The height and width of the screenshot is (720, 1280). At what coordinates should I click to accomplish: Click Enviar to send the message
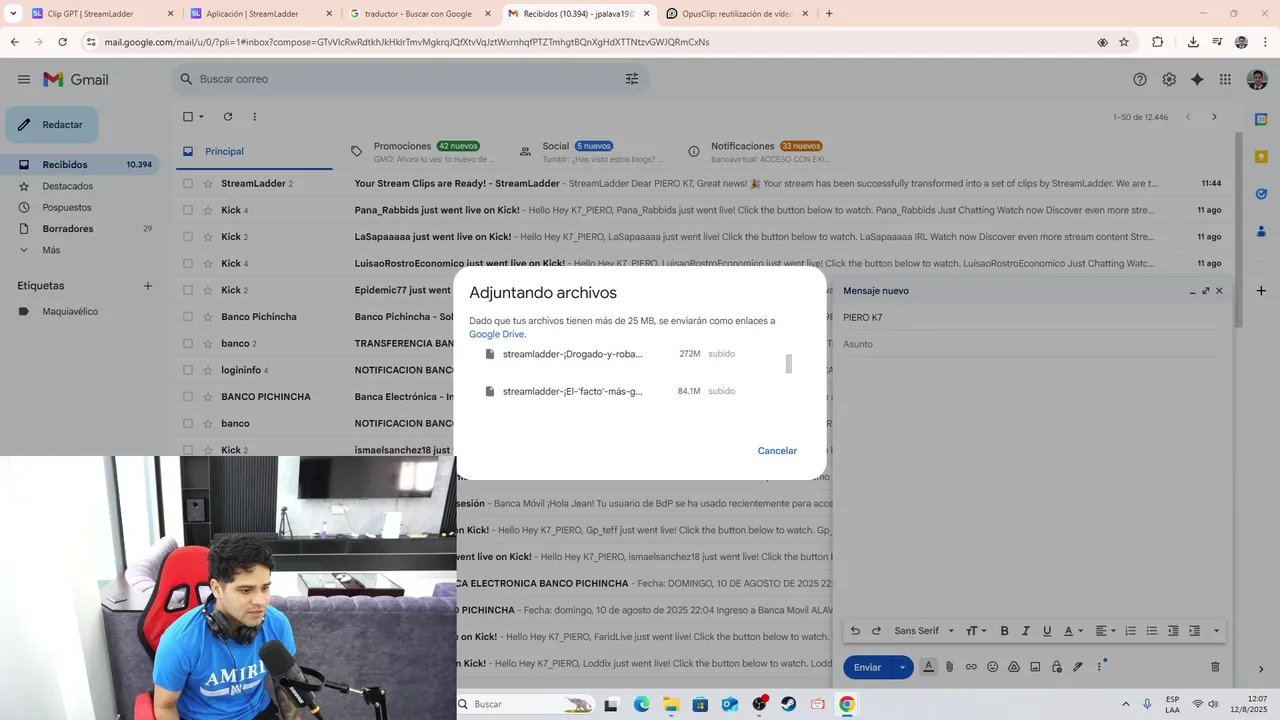click(x=867, y=667)
